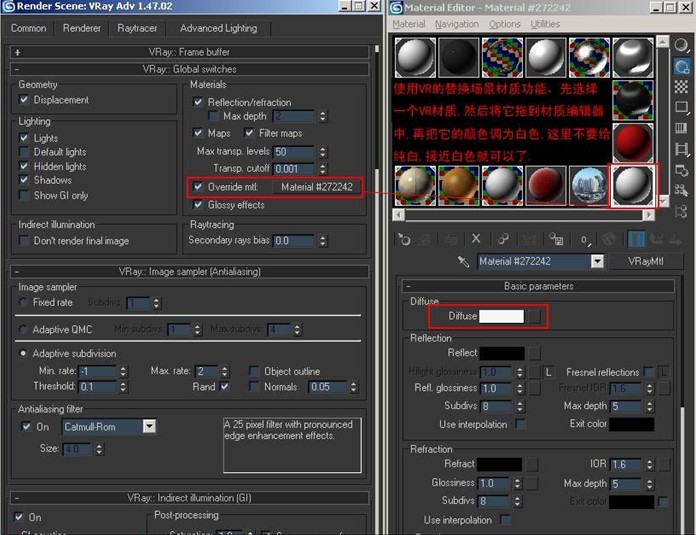This screenshot has height=535, width=696.
Task: Enable Show GI only checkbox
Action: click(x=24, y=195)
